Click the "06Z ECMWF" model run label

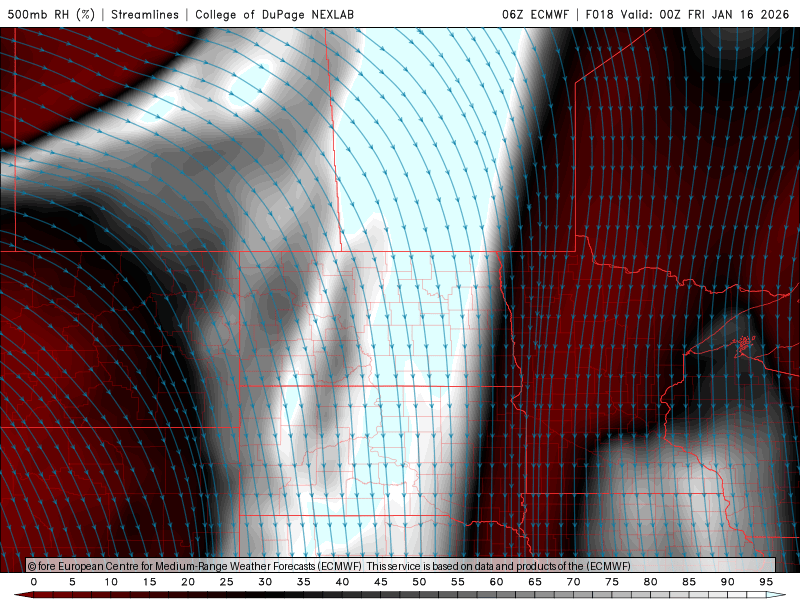pos(535,14)
